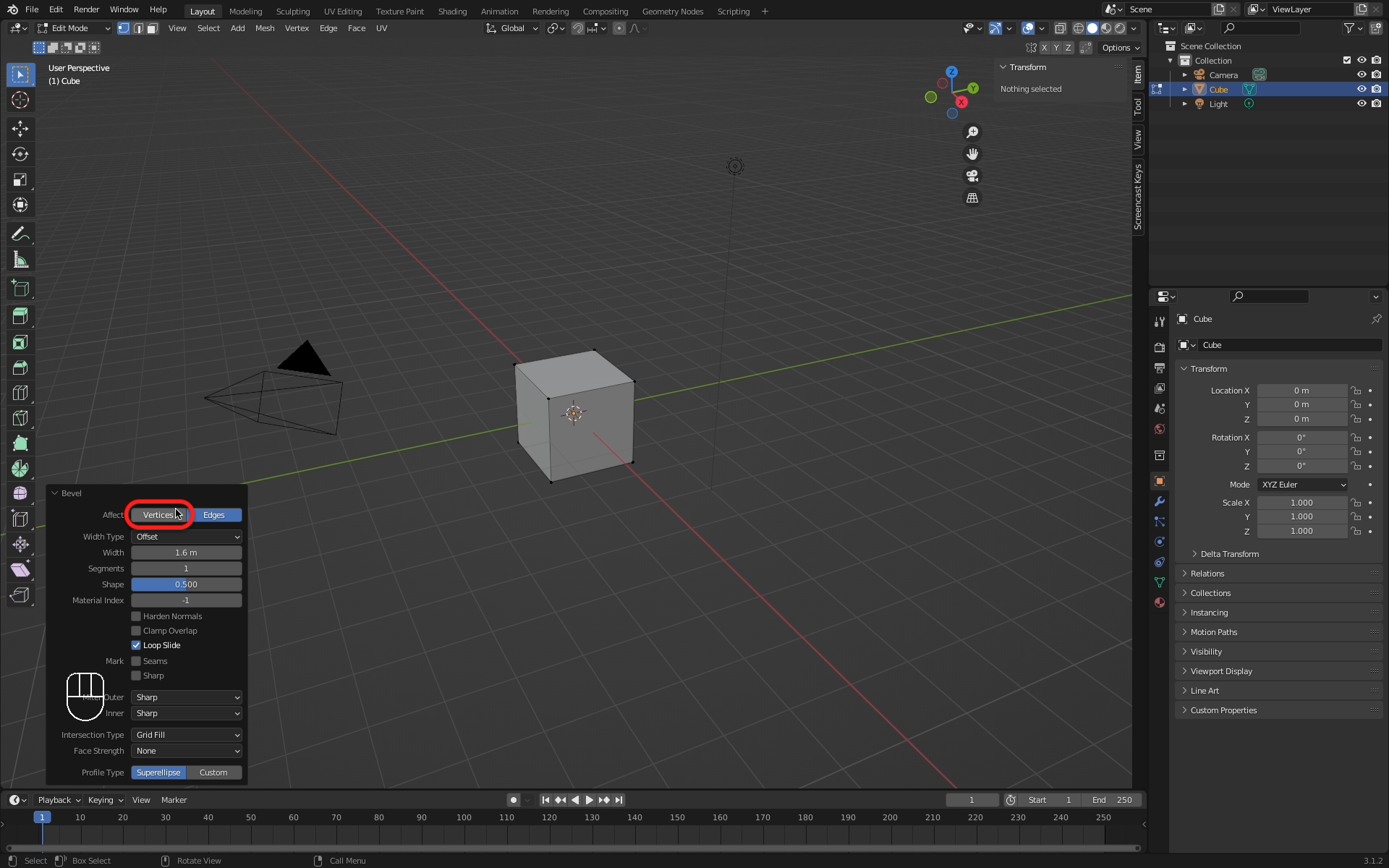This screenshot has height=868, width=1389.
Task: Switch perspective/orthographic grid icon
Action: click(972, 197)
